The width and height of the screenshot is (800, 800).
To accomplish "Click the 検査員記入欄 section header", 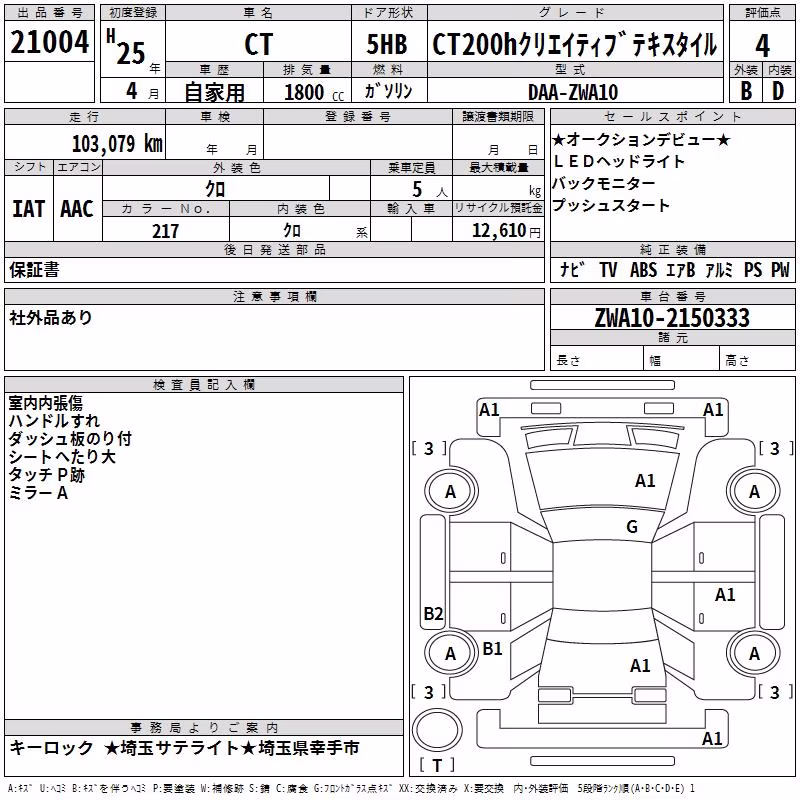I will (x=204, y=385).
